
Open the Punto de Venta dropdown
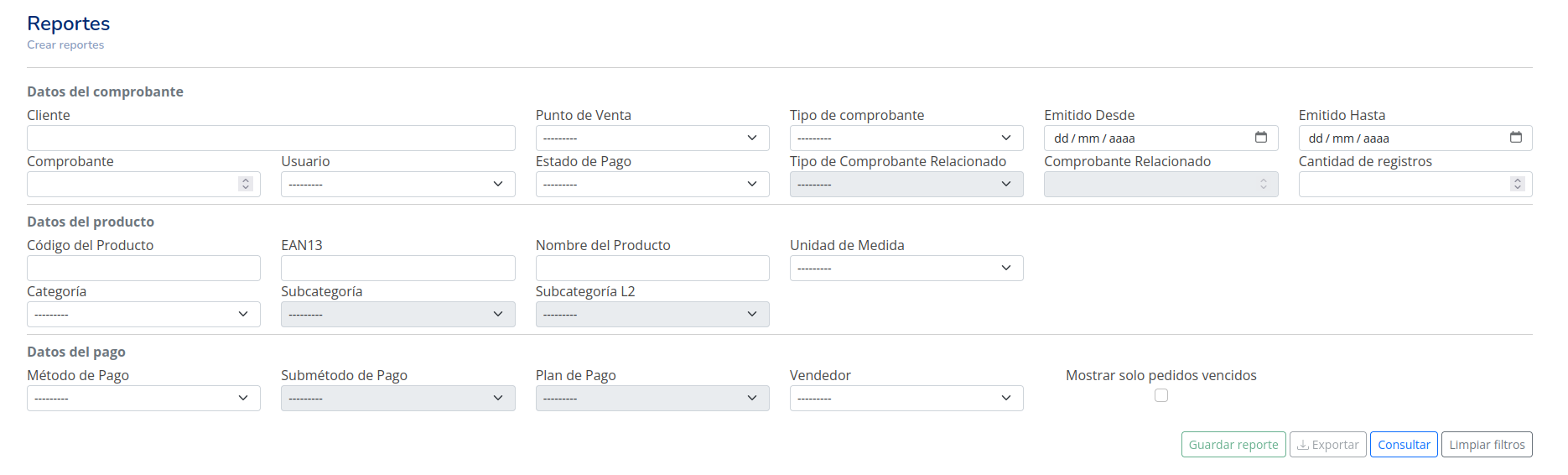652,138
